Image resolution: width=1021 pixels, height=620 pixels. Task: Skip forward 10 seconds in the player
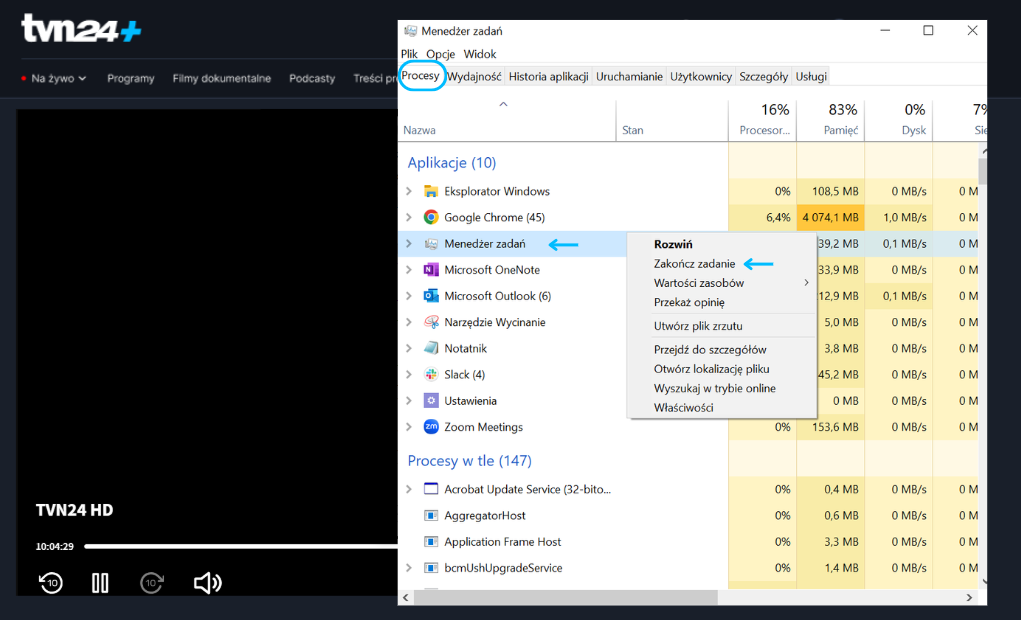click(152, 582)
